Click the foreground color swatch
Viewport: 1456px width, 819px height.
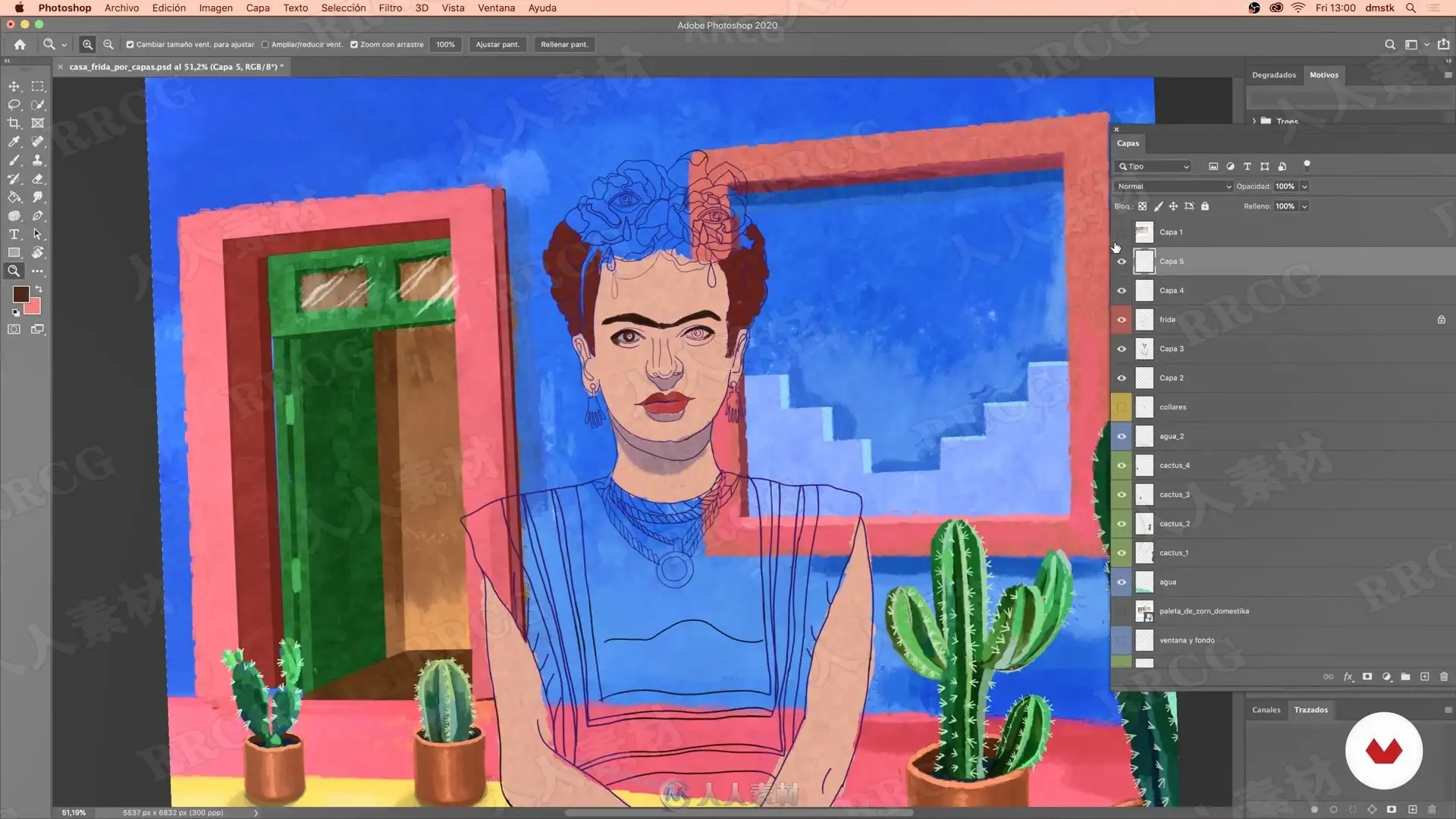[20, 293]
